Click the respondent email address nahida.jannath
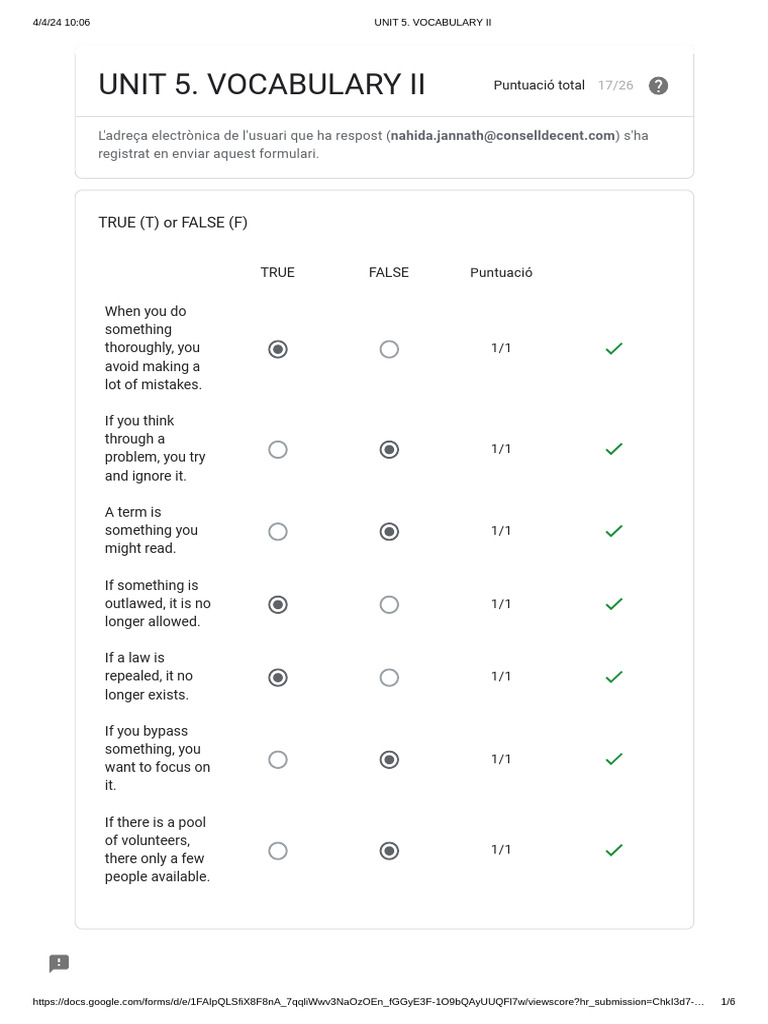The image size is (768, 1024). point(502,136)
